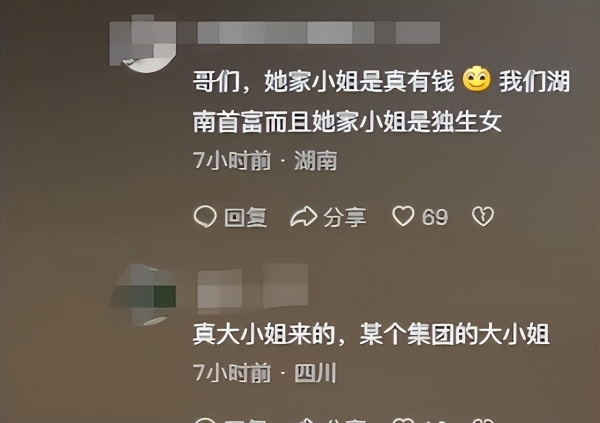Image resolution: width=600 pixels, height=423 pixels.
Task: Click the "7小时前" timestamp beside 四川
Action: pos(232,373)
